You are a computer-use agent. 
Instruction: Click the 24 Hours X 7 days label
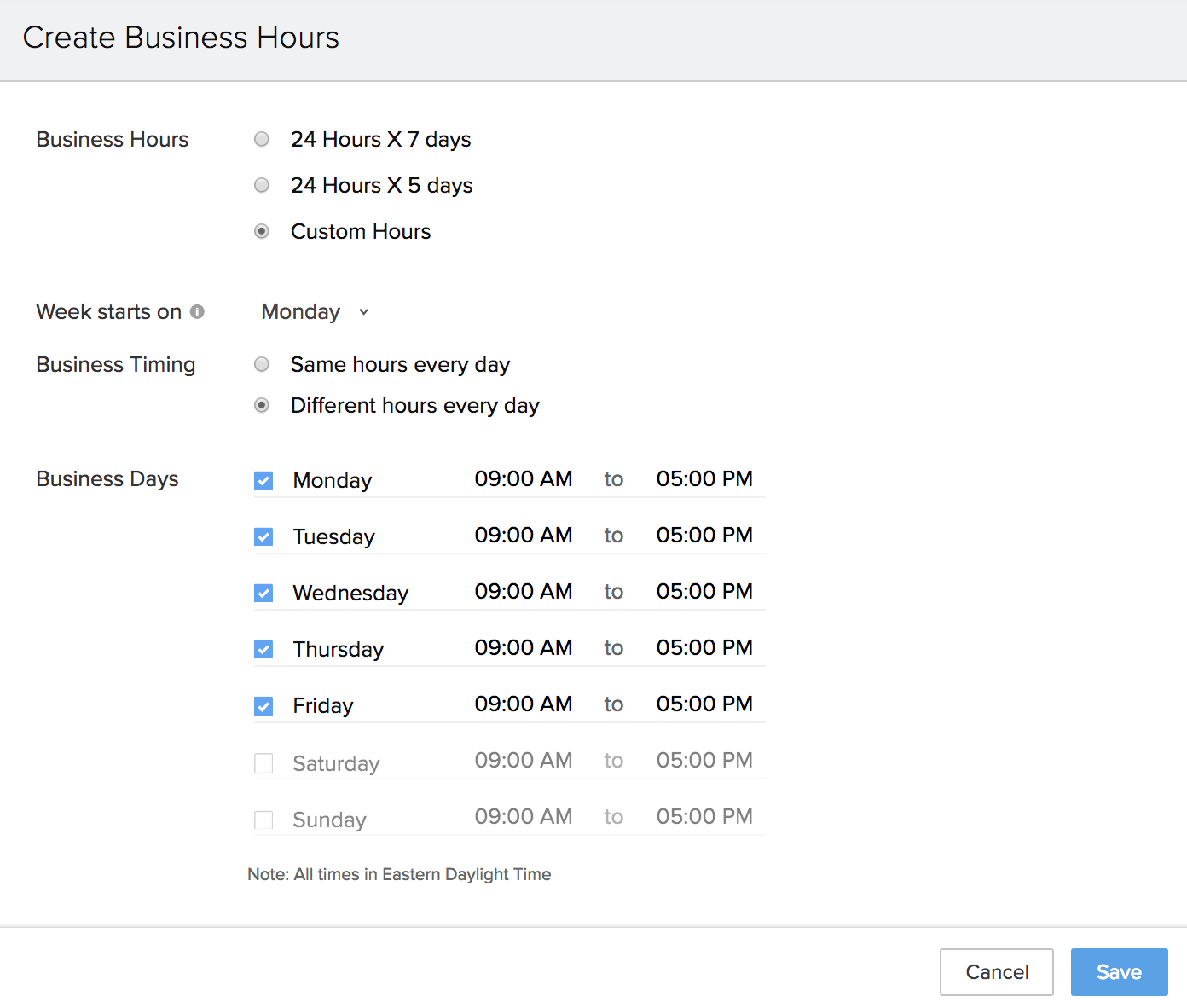click(380, 139)
